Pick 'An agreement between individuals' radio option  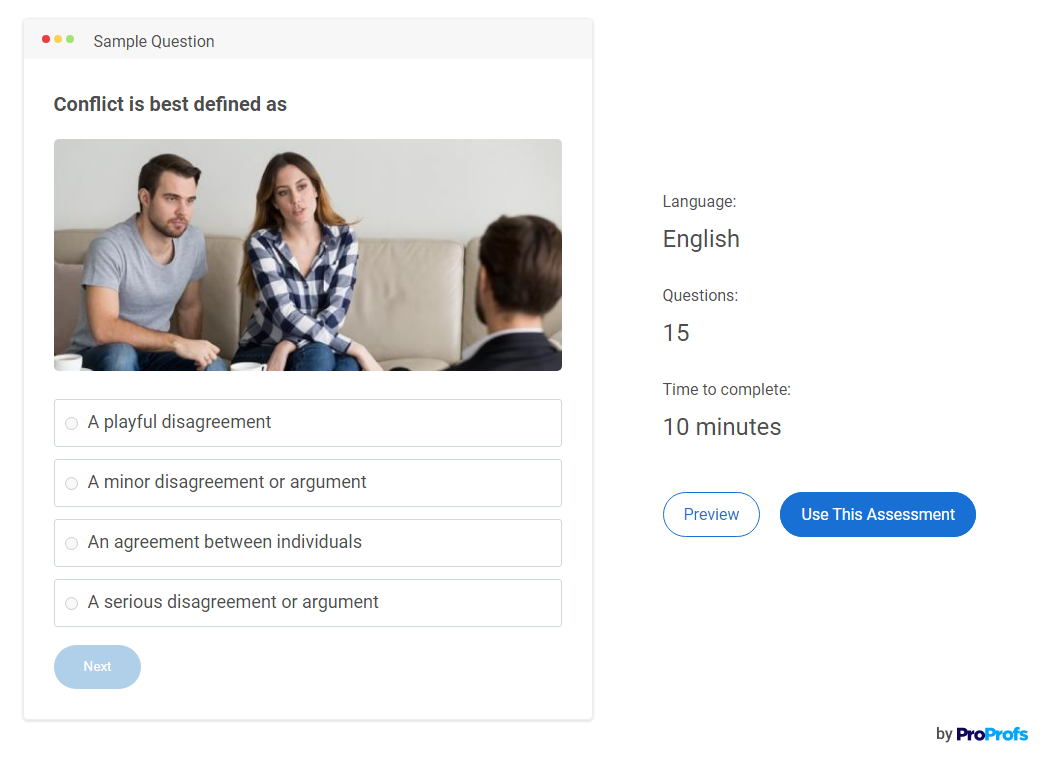coord(71,543)
